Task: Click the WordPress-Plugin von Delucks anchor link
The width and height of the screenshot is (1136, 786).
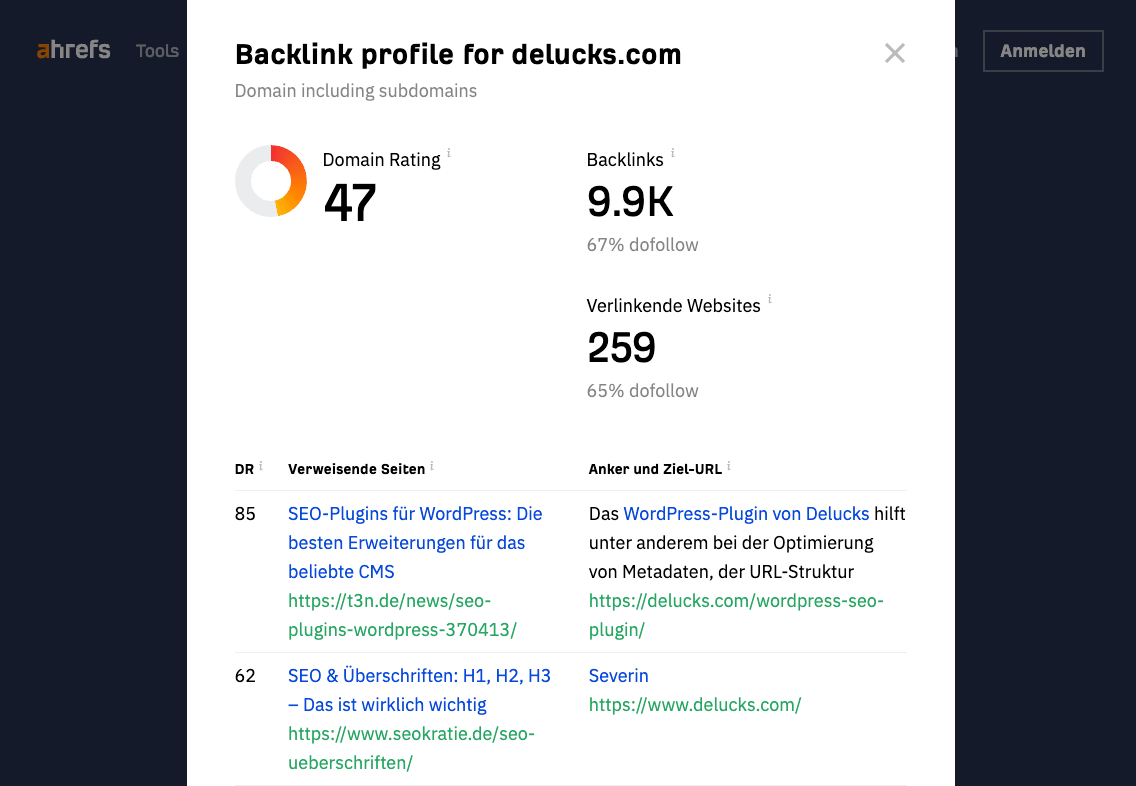Action: tap(746, 514)
